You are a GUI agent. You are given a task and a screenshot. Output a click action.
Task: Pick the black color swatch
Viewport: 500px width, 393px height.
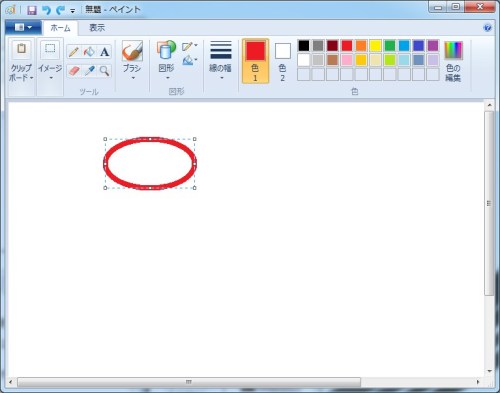pyautogui.click(x=304, y=46)
